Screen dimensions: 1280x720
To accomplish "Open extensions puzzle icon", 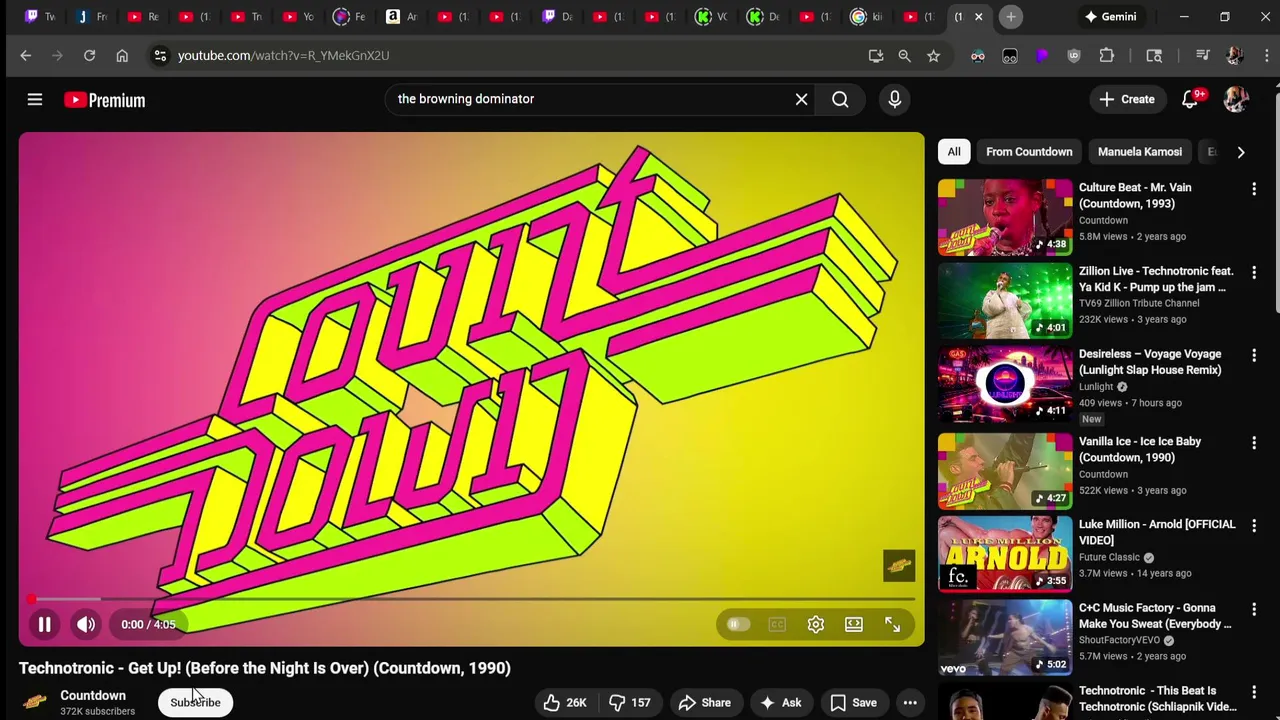I will coord(1106,56).
